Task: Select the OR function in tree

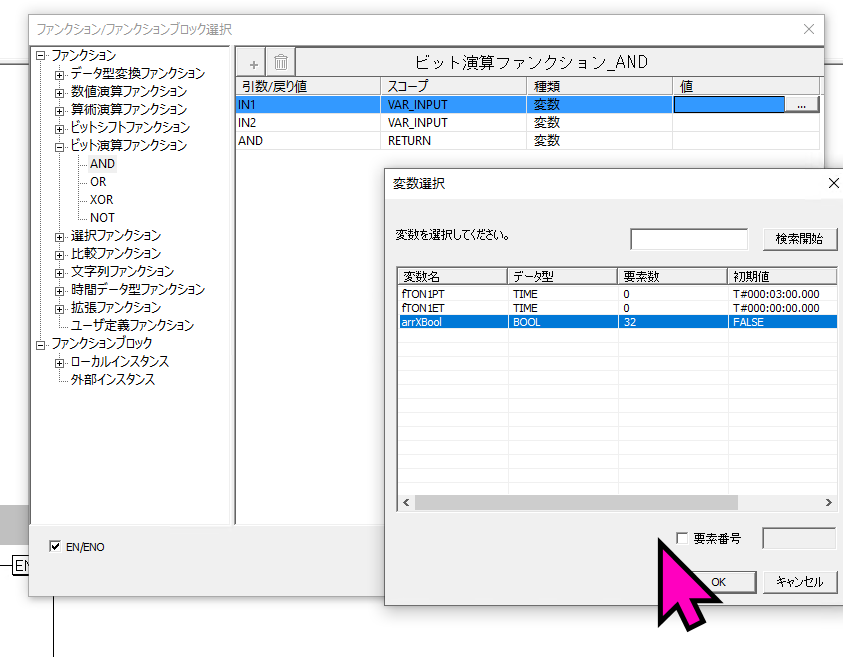Action: 98,182
